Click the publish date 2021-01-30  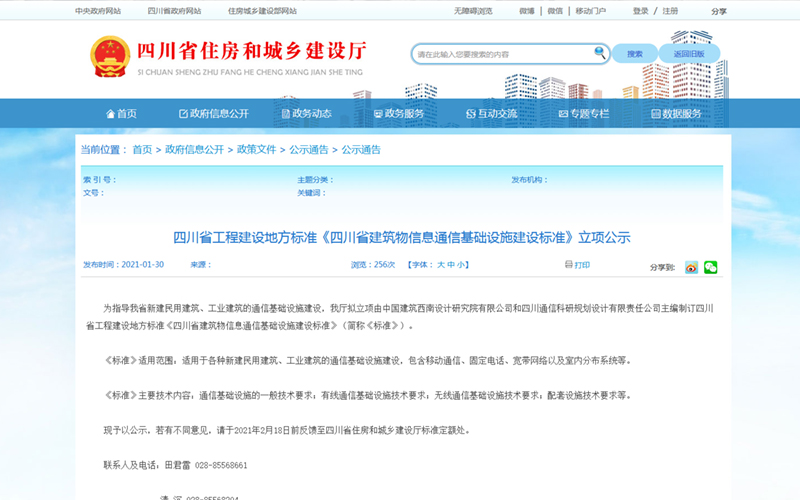143,264
